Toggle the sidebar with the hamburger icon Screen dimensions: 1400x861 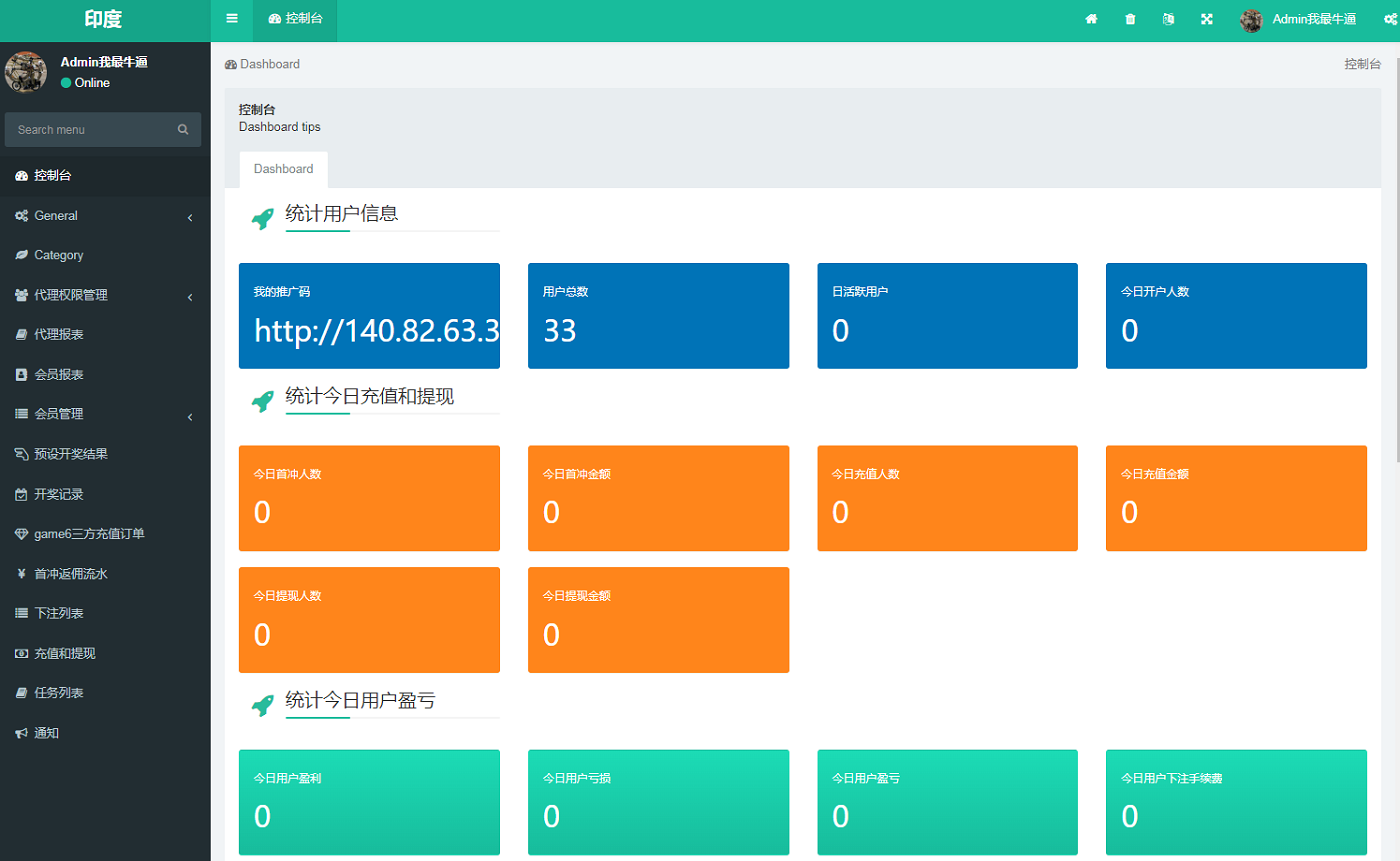[232, 19]
